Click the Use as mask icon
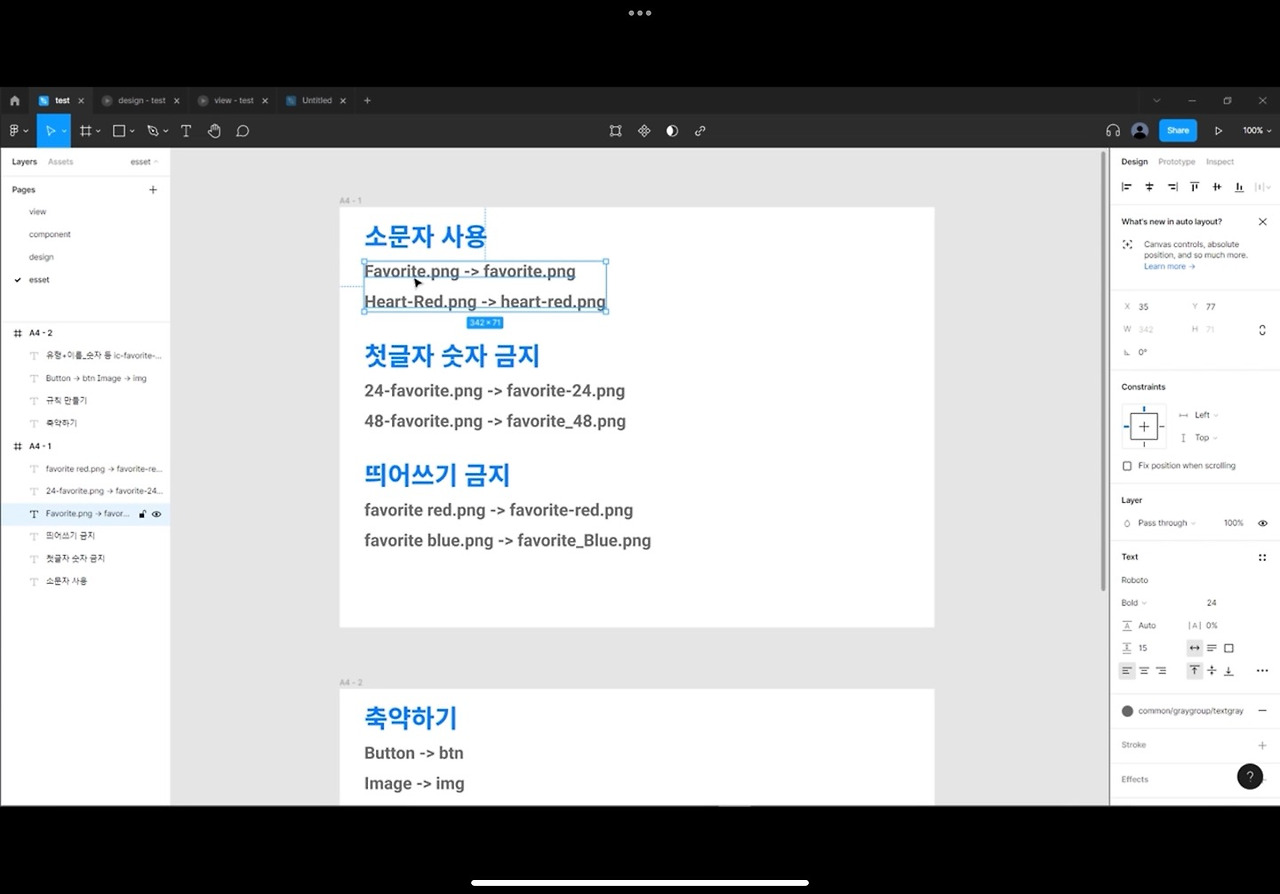The height and width of the screenshot is (894, 1280). pyautogui.click(x=672, y=131)
